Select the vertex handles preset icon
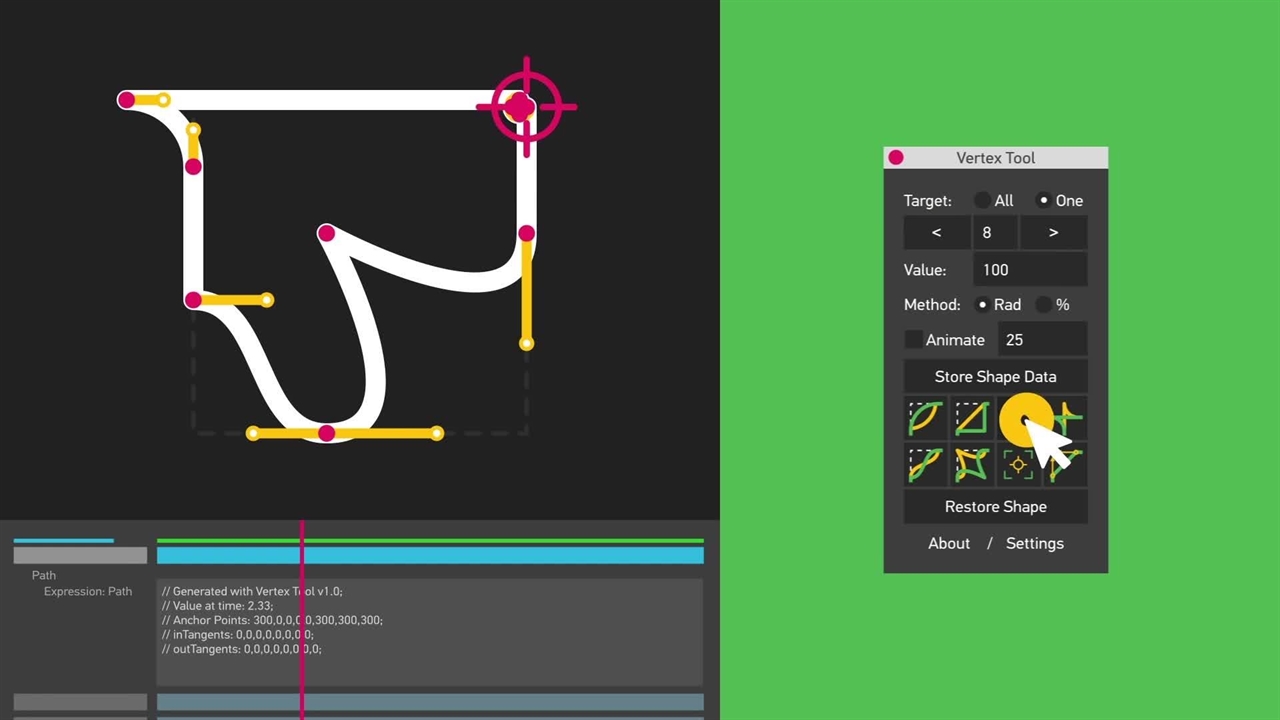The width and height of the screenshot is (1280, 720). click(x=1064, y=464)
